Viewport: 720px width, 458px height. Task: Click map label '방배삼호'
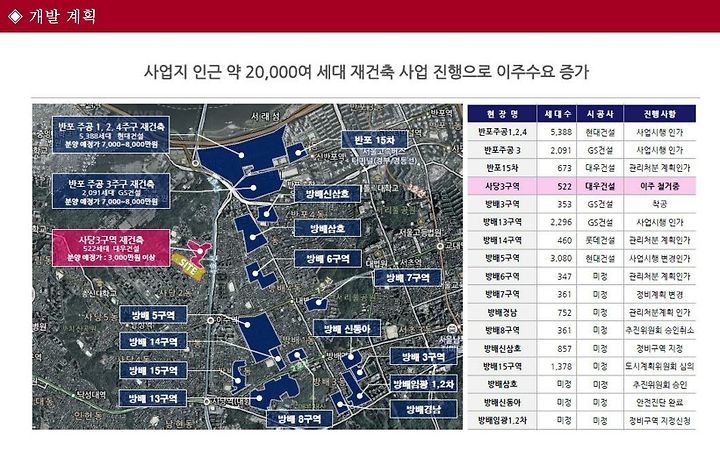point(327,228)
